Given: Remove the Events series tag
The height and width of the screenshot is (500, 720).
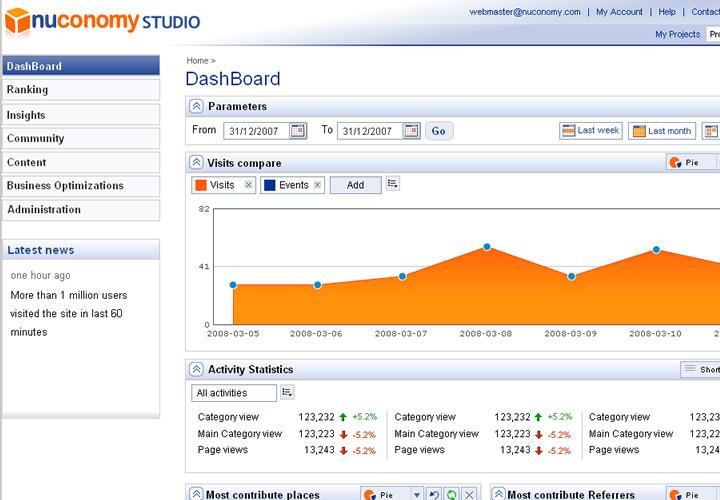Looking at the screenshot, I should (x=317, y=185).
